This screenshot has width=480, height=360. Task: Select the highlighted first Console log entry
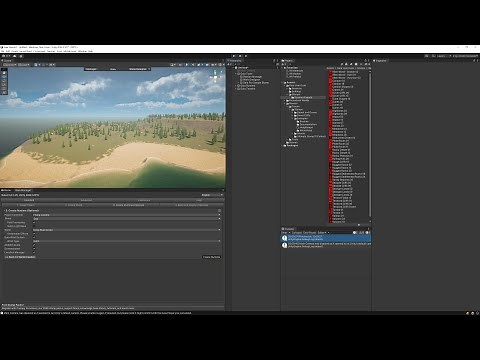(x=326, y=238)
